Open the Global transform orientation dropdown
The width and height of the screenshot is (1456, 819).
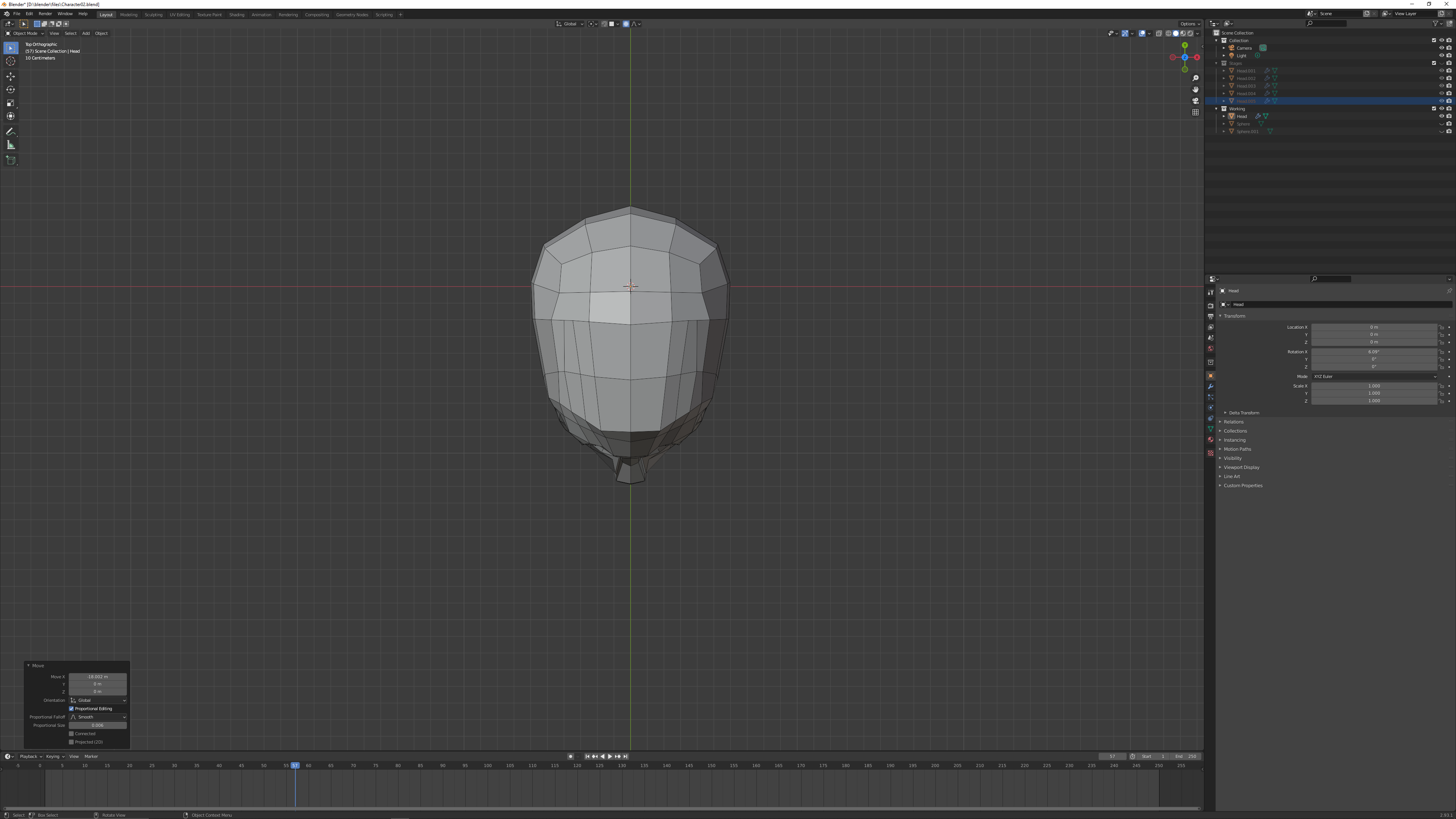[570, 24]
